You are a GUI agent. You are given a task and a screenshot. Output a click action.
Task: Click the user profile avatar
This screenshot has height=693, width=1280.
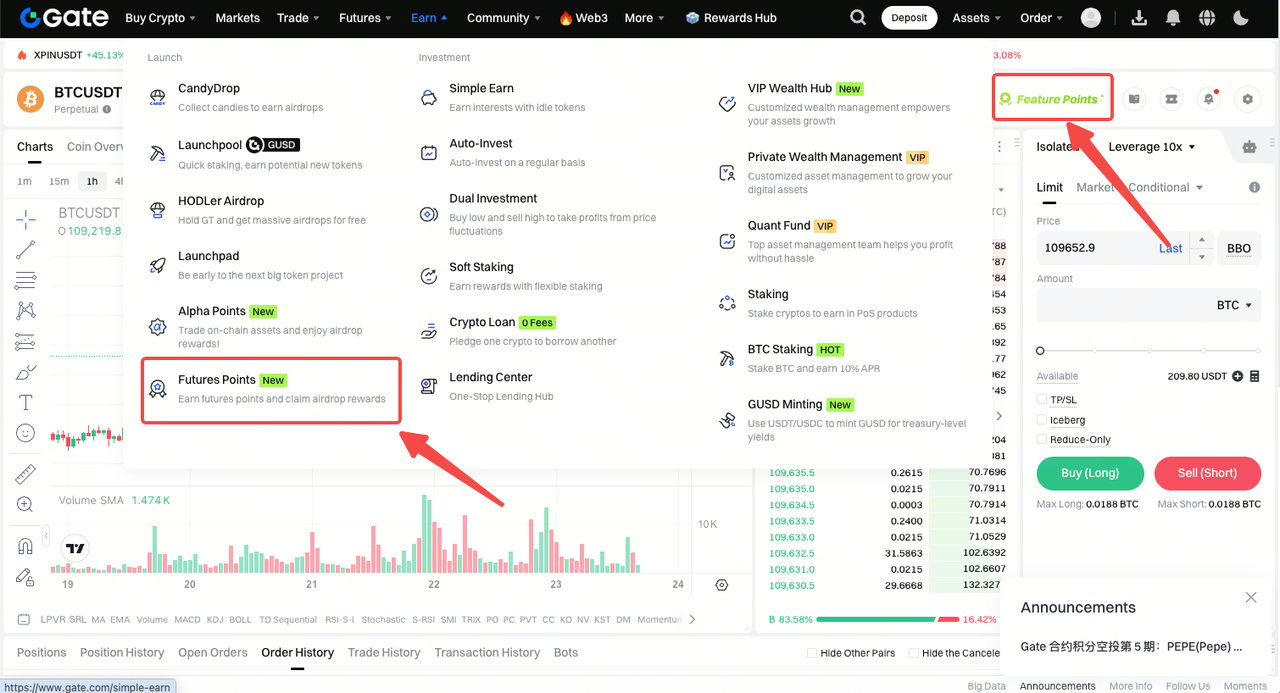coord(1091,18)
